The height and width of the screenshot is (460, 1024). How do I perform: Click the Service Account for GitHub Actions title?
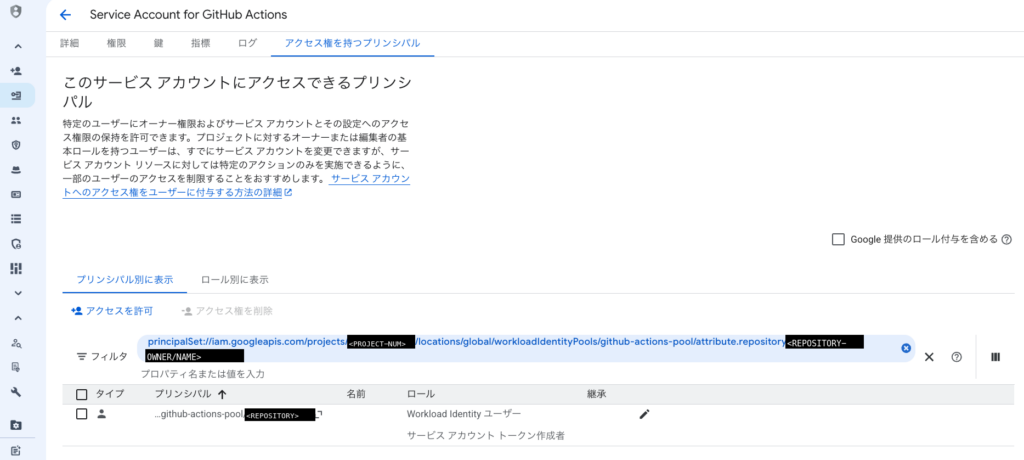(x=188, y=14)
